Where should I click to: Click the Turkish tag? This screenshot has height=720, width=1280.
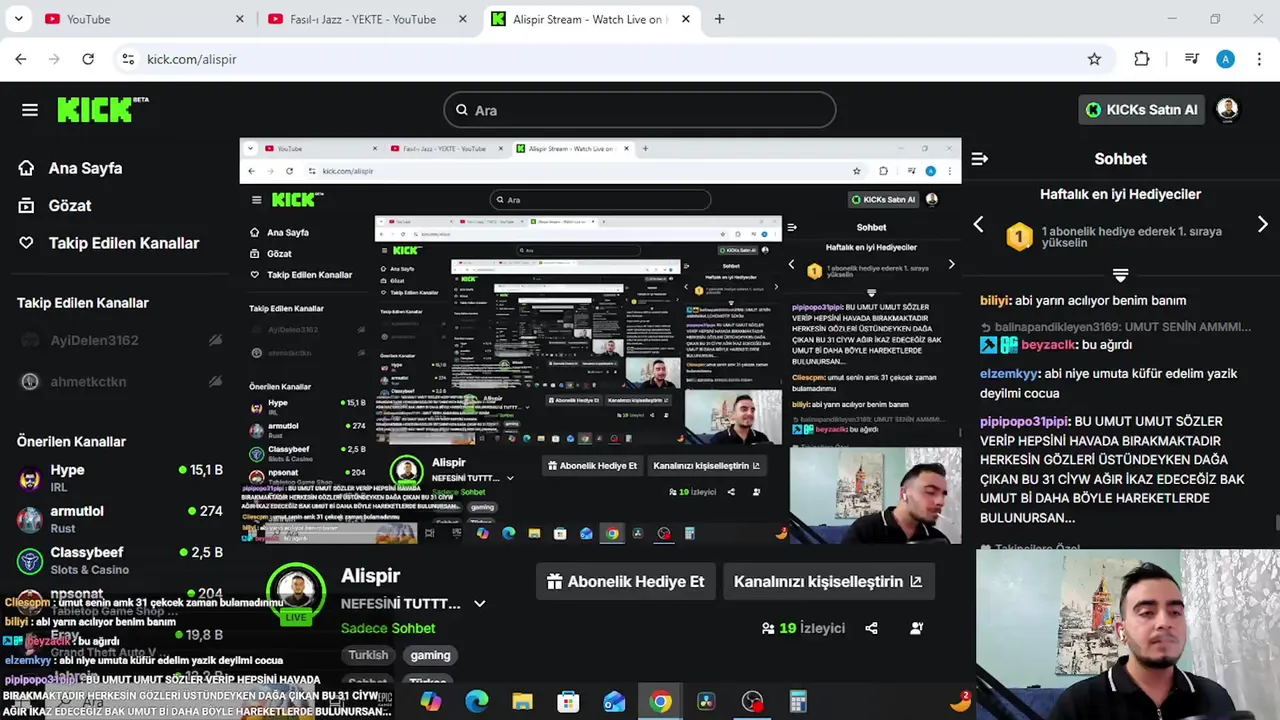pos(368,655)
